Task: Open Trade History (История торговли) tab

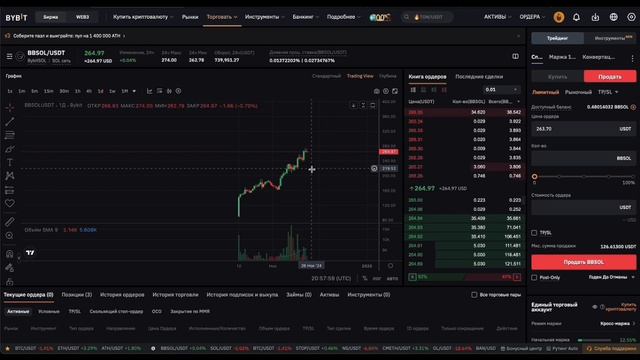Action: point(175,295)
